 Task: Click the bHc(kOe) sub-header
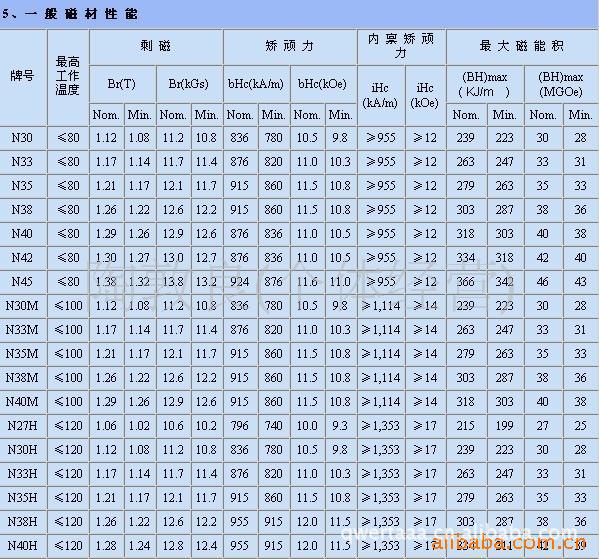click(323, 84)
